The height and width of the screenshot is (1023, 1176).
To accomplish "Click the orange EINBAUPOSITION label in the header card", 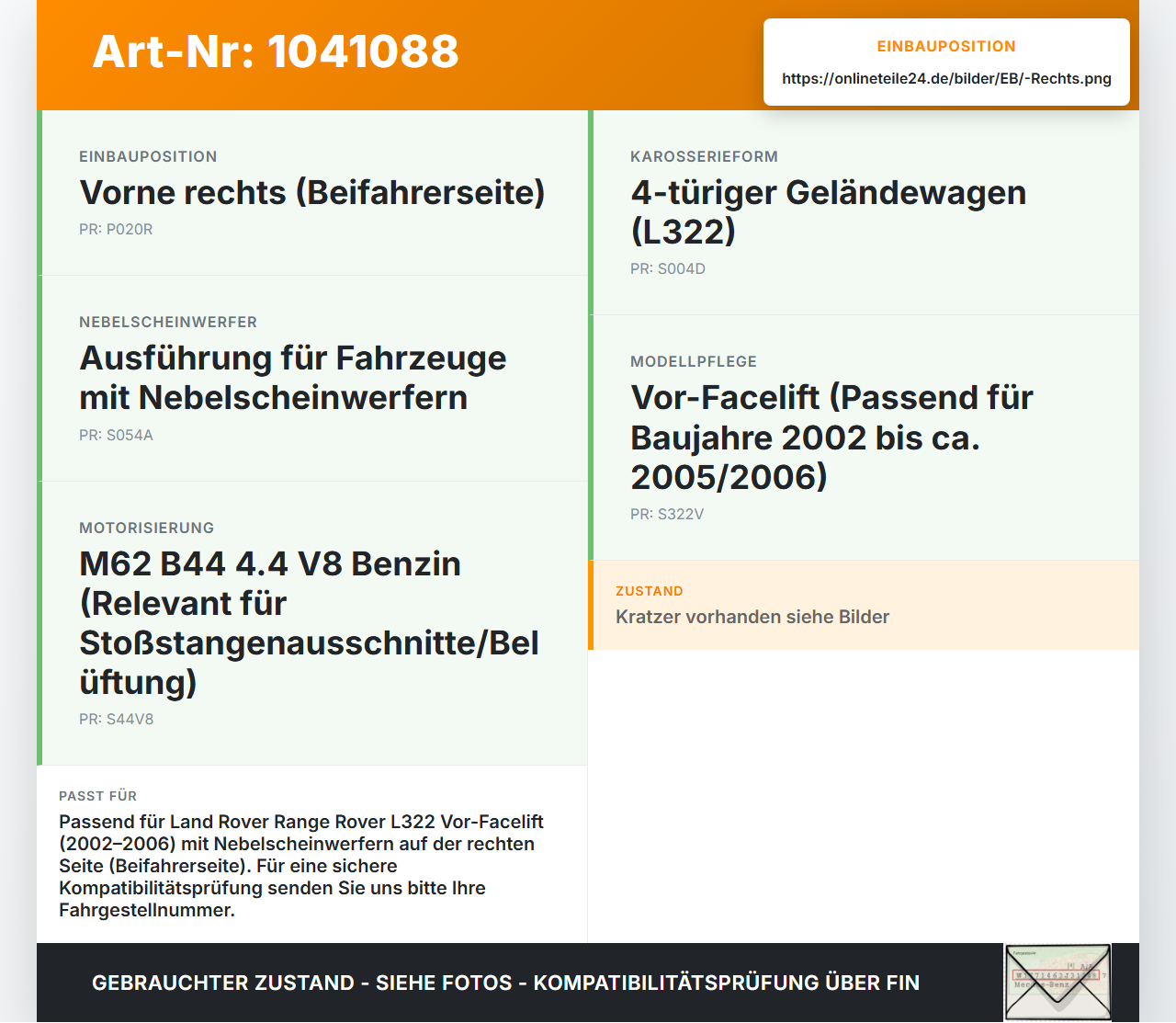I will [x=946, y=47].
